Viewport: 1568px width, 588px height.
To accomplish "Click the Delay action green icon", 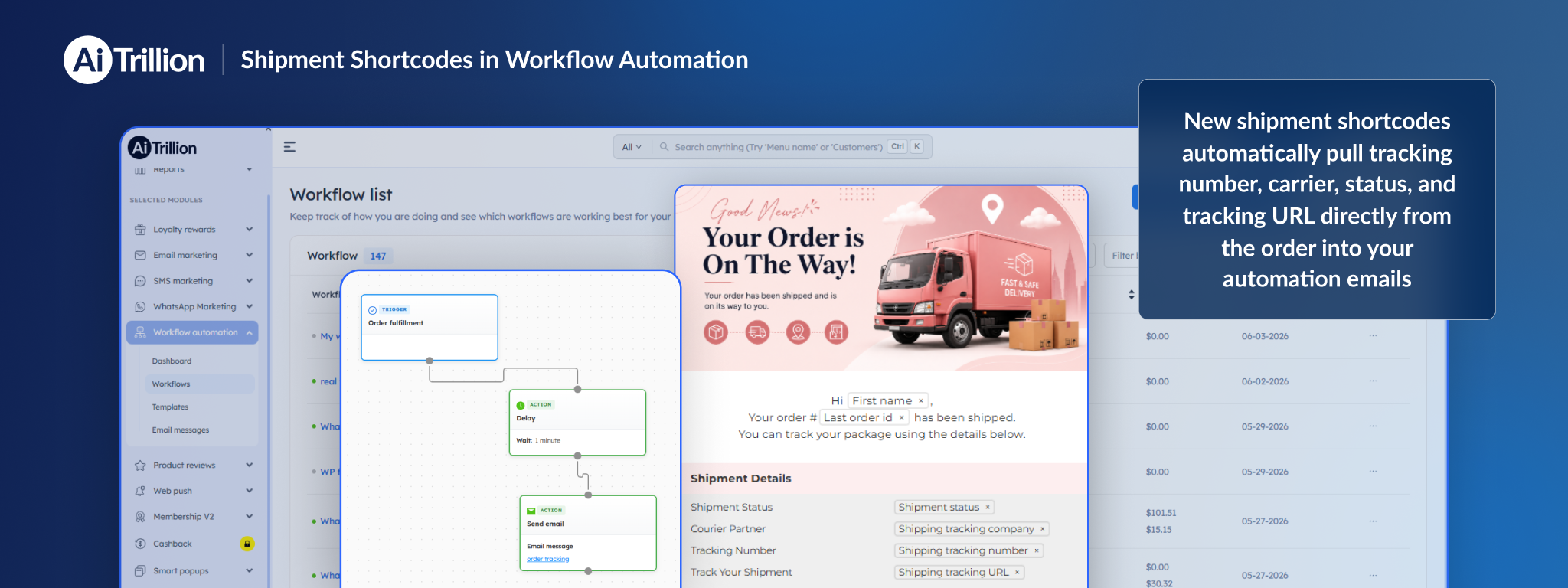I will pos(521,405).
